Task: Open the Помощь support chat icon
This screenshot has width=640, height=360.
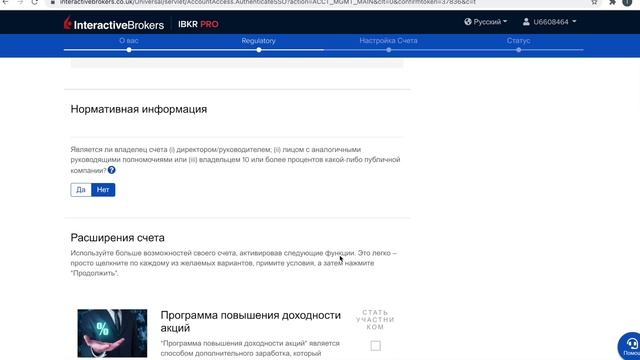Action: (629, 346)
